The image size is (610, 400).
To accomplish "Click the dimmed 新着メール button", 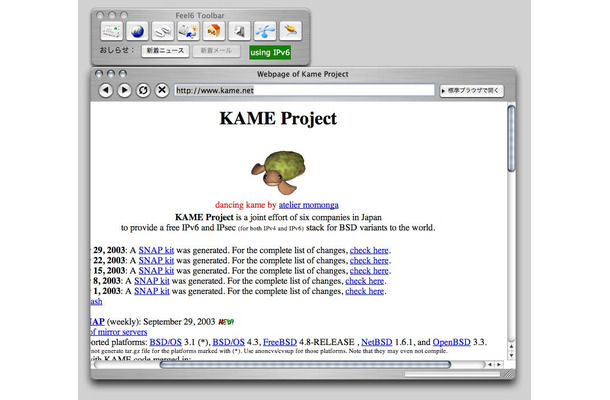I will 216,51.
